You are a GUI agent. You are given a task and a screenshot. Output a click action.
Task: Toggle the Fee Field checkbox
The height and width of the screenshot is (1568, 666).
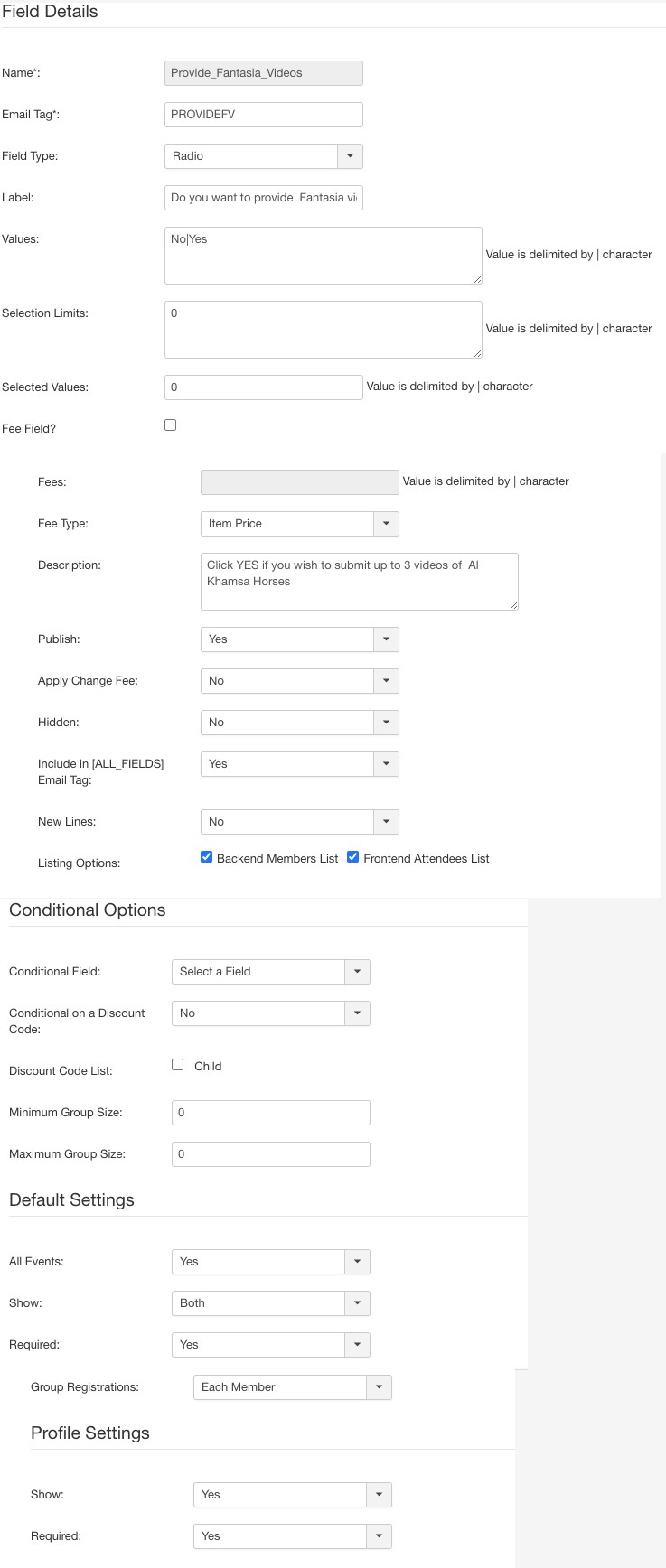click(x=171, y=425)
